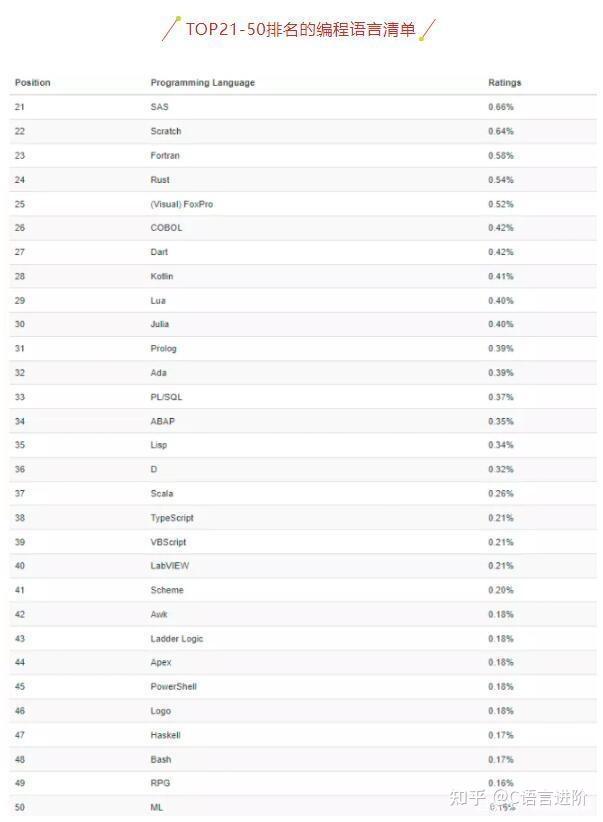Click the PowerShell language name
Screen dimensions: 603x822
[173, 687]
